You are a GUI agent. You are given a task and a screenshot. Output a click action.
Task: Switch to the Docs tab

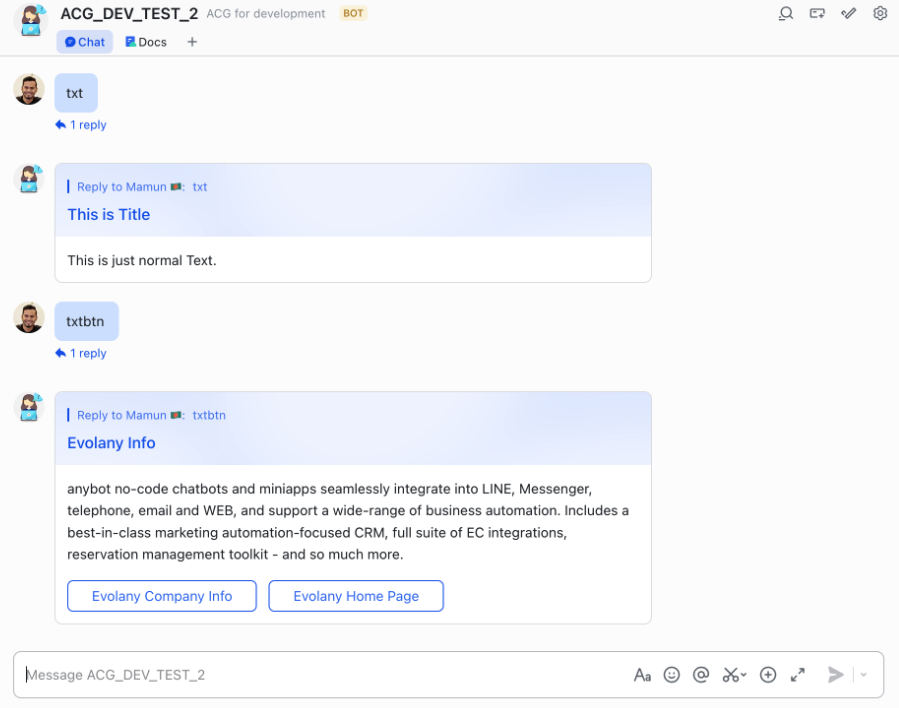click(x=146, y=42)
